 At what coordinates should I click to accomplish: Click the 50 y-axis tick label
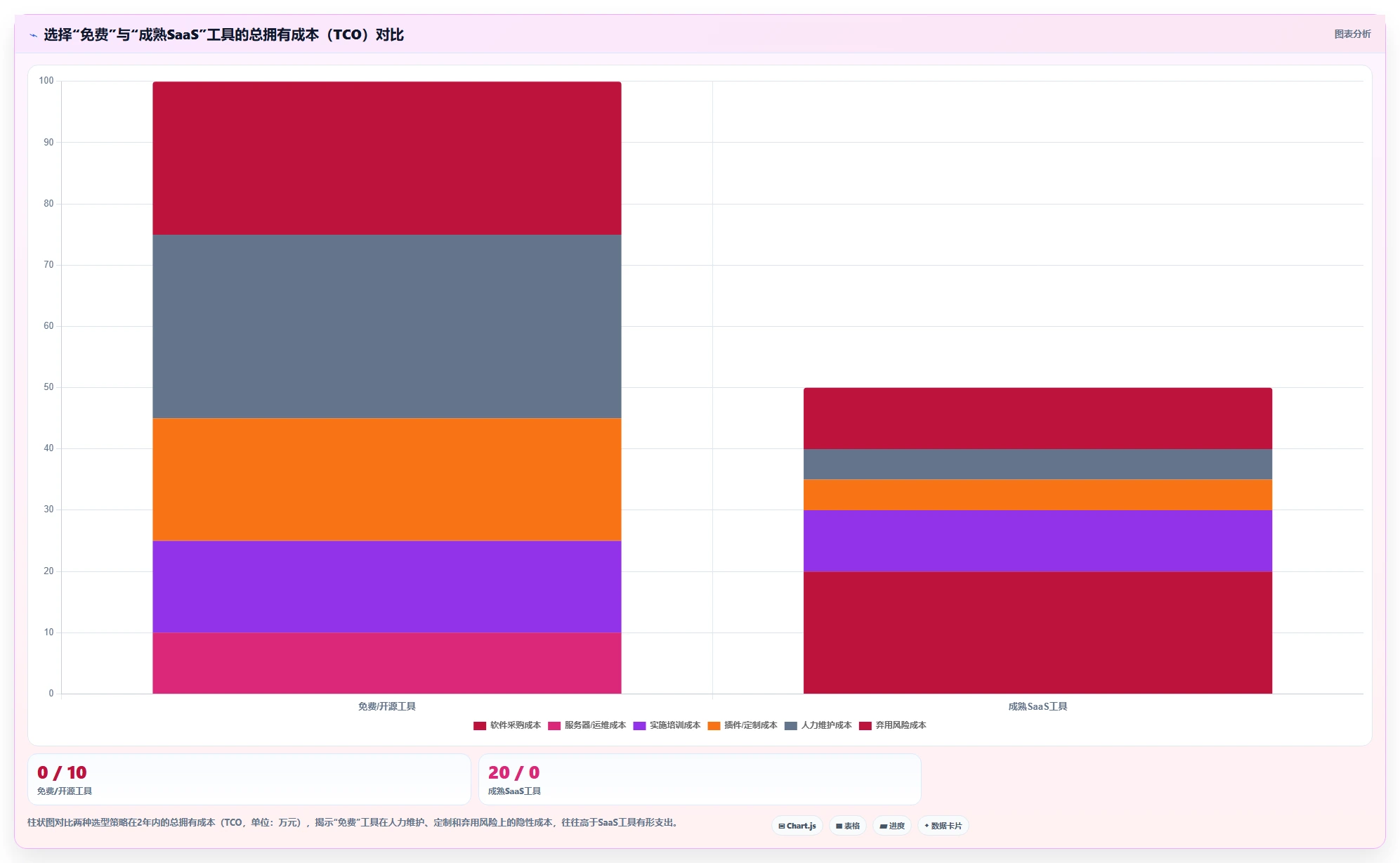48,387
